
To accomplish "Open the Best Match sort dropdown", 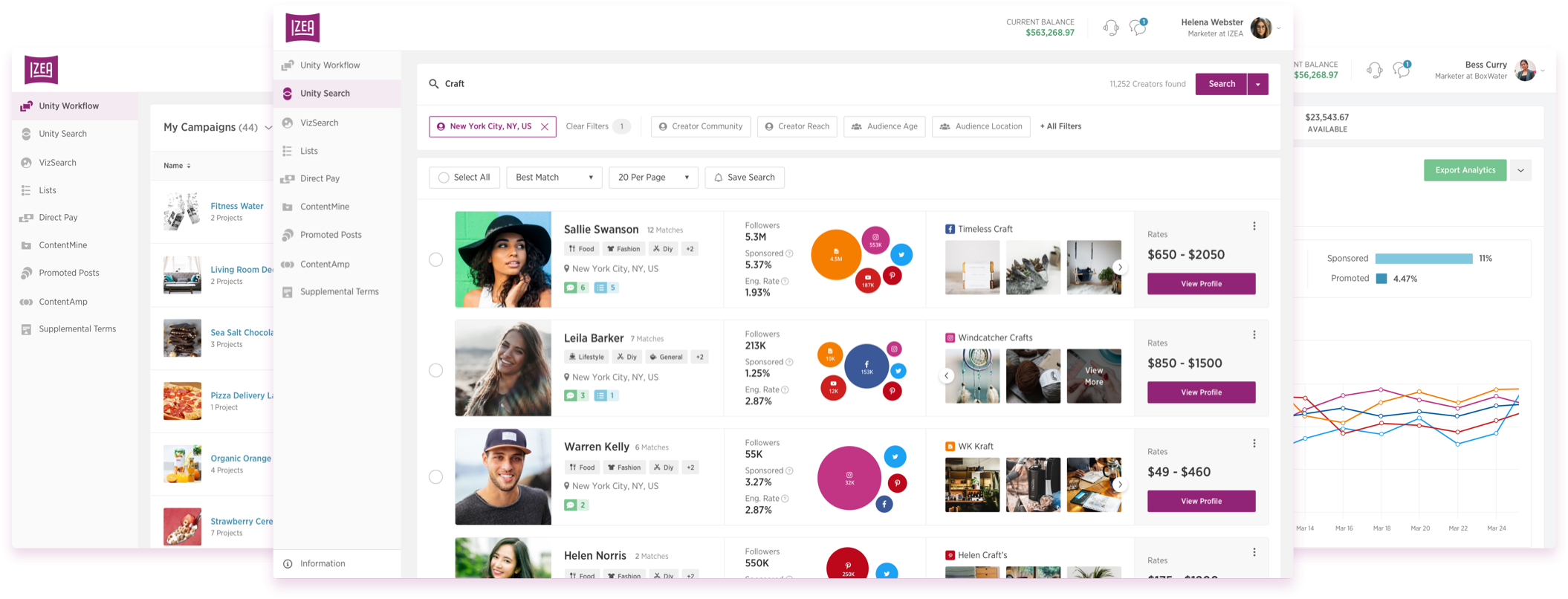I will pos(554,178).
